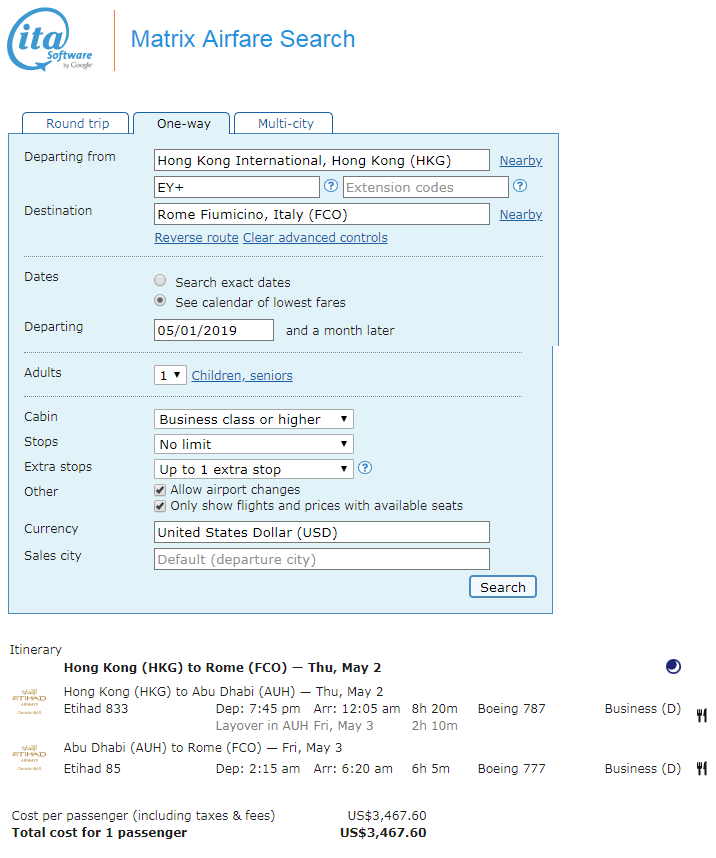
Task: Click Arr: 12:05 am arrival time
Action: click(357, 709)
